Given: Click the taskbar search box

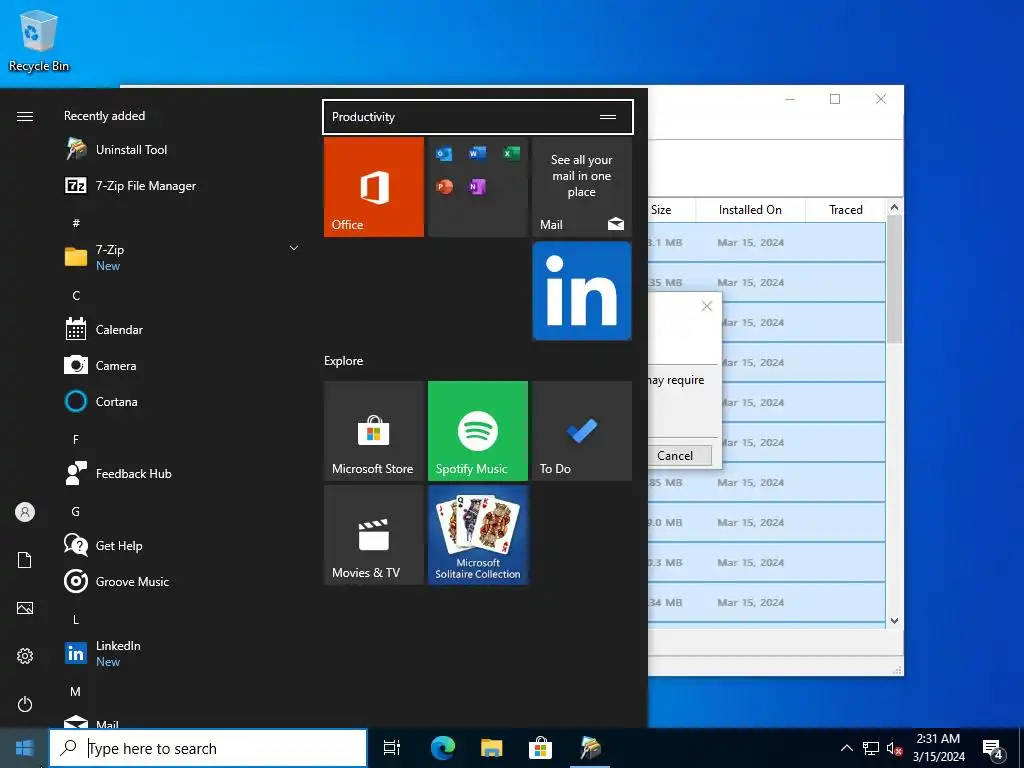Looking at the screenshot, I should 208,748.
